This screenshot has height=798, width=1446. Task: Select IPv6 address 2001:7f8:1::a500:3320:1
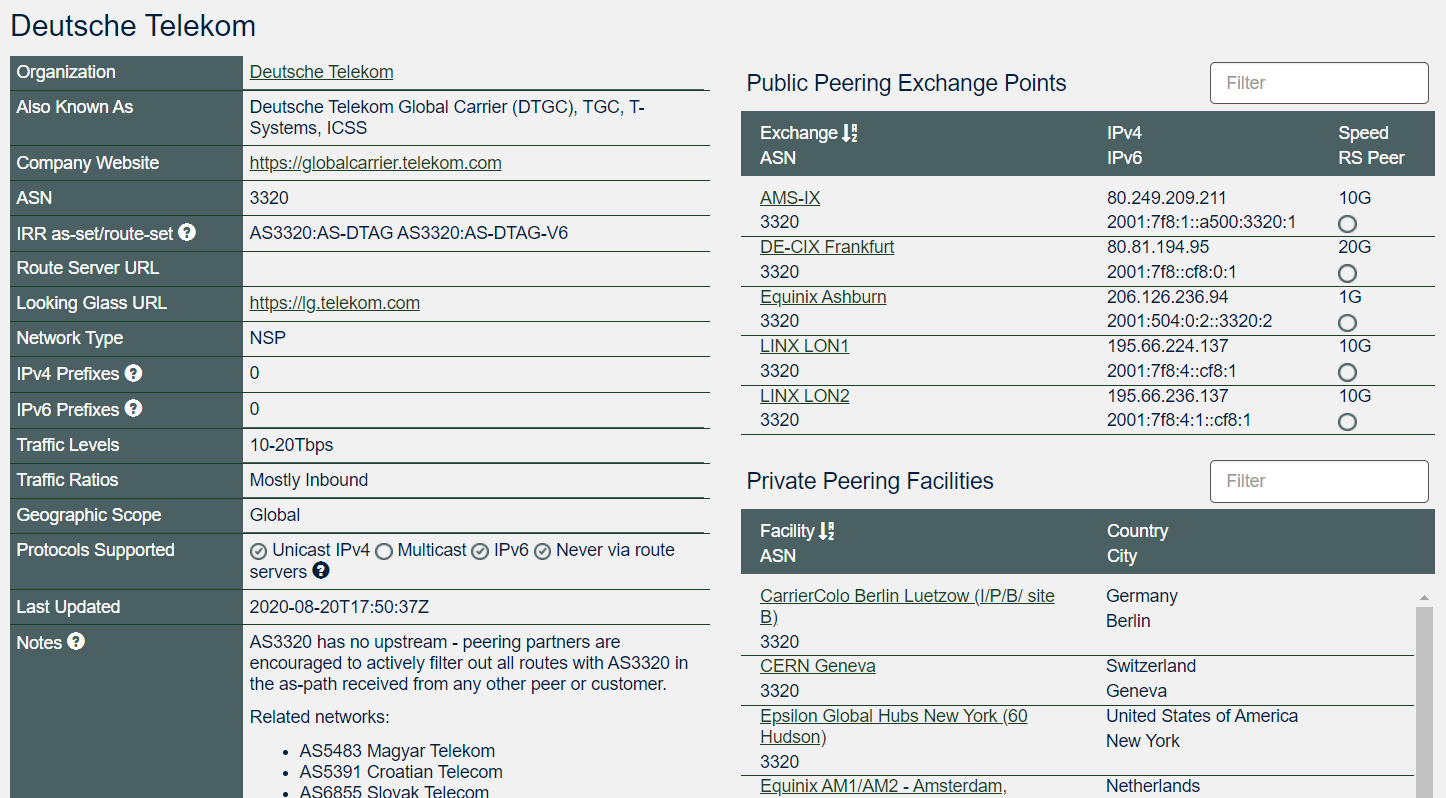tap(1201, 222)
